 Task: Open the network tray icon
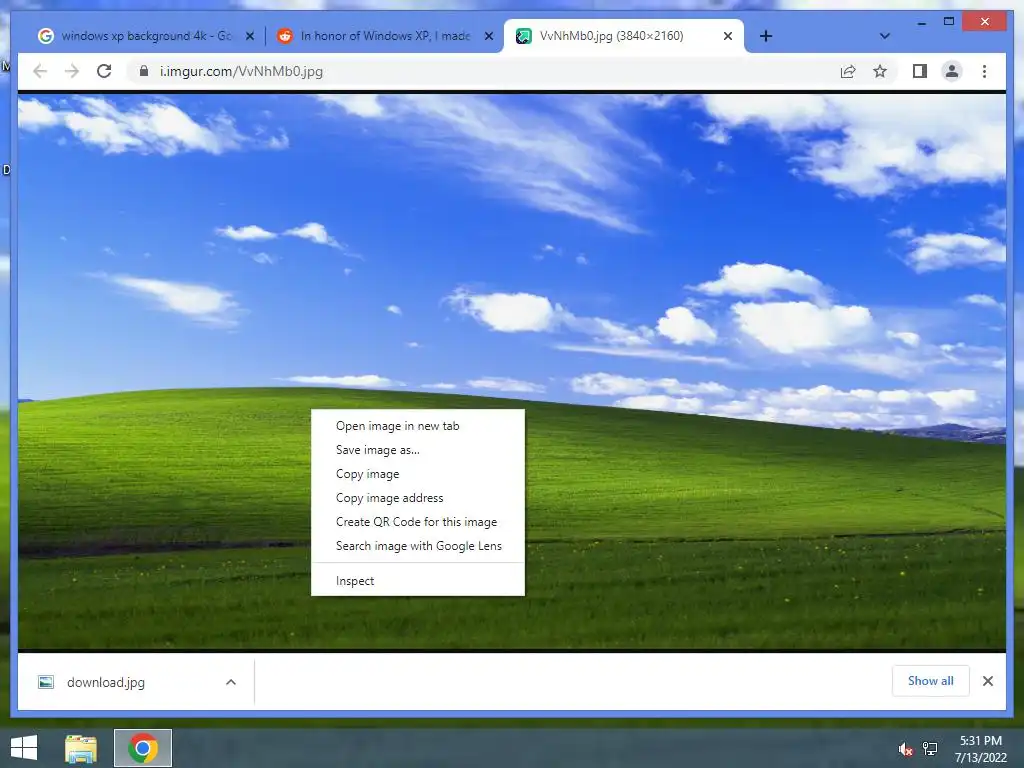[930, 749]
